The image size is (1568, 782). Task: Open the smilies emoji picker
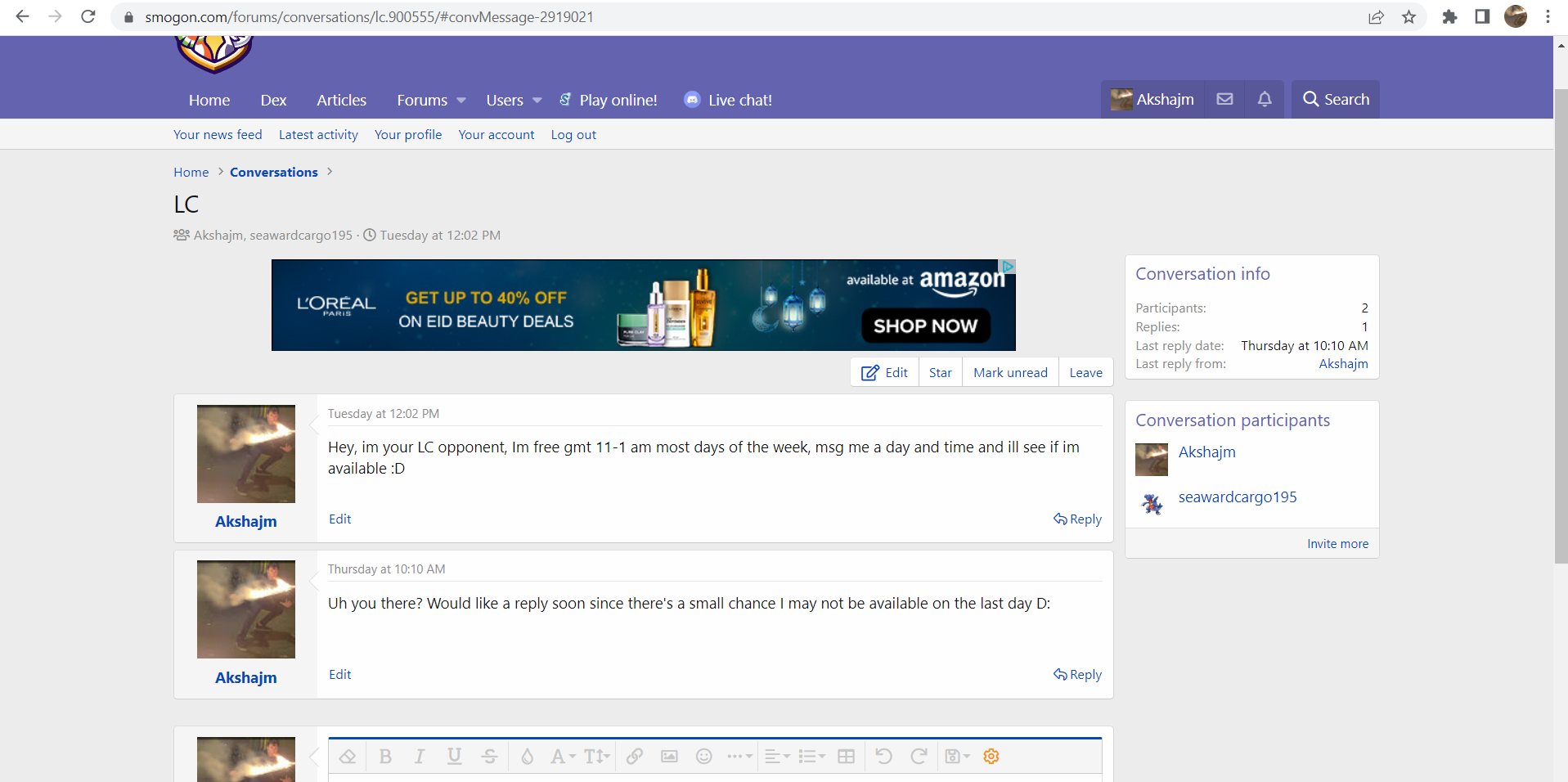(704, 757)
